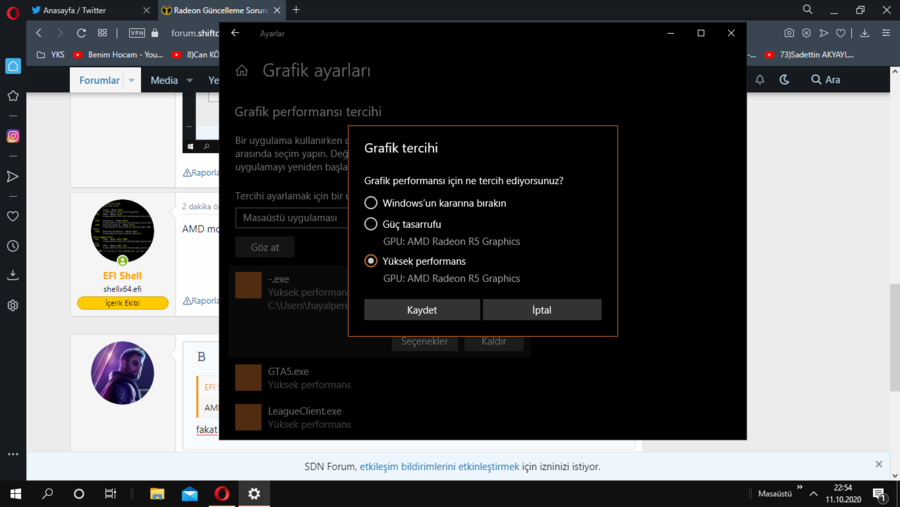Open the Media menu
The height and width of the screenshot is (507, 900).
pyautogui.click(x=164, y=80)
